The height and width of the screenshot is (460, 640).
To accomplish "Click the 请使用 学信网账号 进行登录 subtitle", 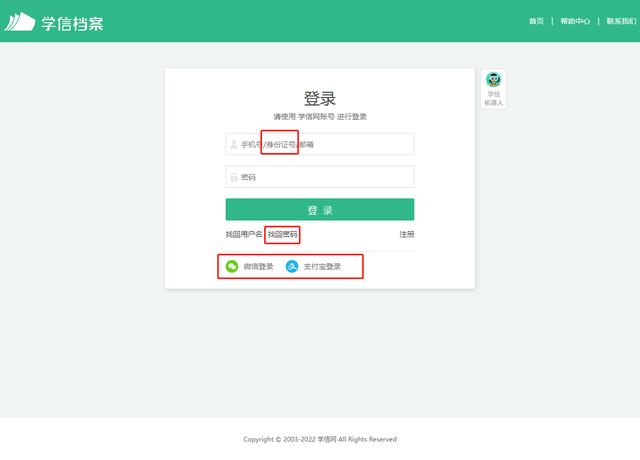I will click(x=320, y=117).
